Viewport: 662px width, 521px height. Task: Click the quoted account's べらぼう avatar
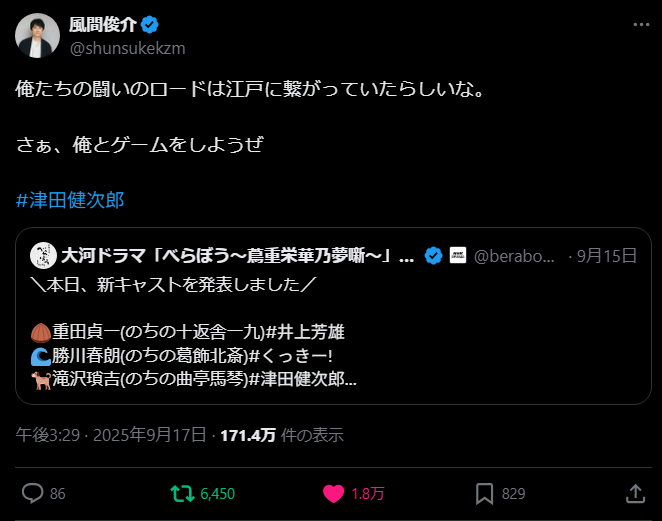pos(43,255)
